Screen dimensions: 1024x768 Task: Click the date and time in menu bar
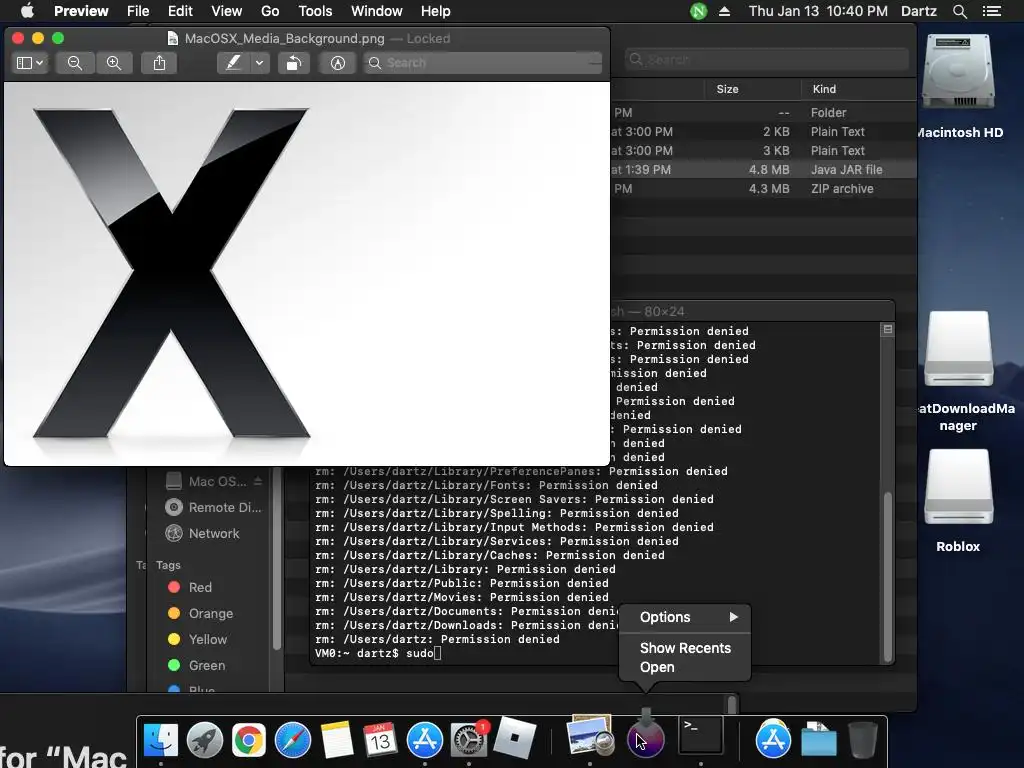(x=818, y=11)
